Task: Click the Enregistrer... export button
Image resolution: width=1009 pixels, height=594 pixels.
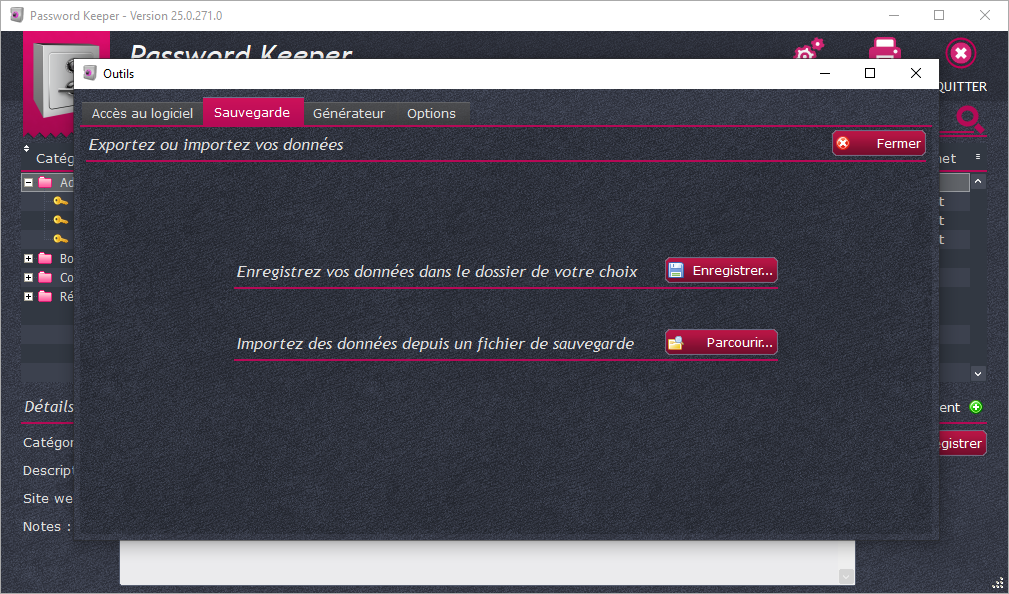Action: (721, 270)
